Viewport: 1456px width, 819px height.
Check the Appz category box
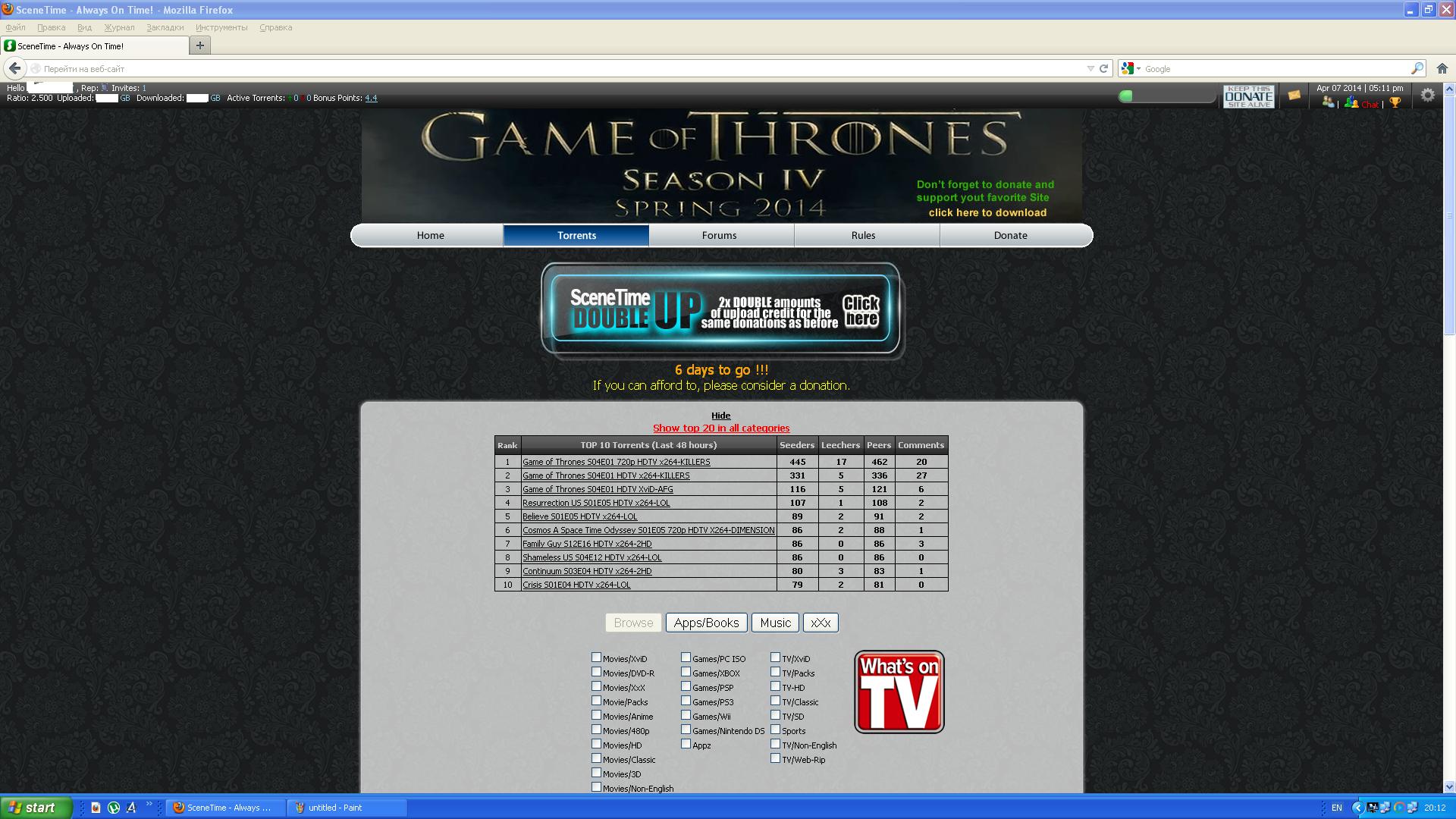pyautogui.click(x=686, y=744)
